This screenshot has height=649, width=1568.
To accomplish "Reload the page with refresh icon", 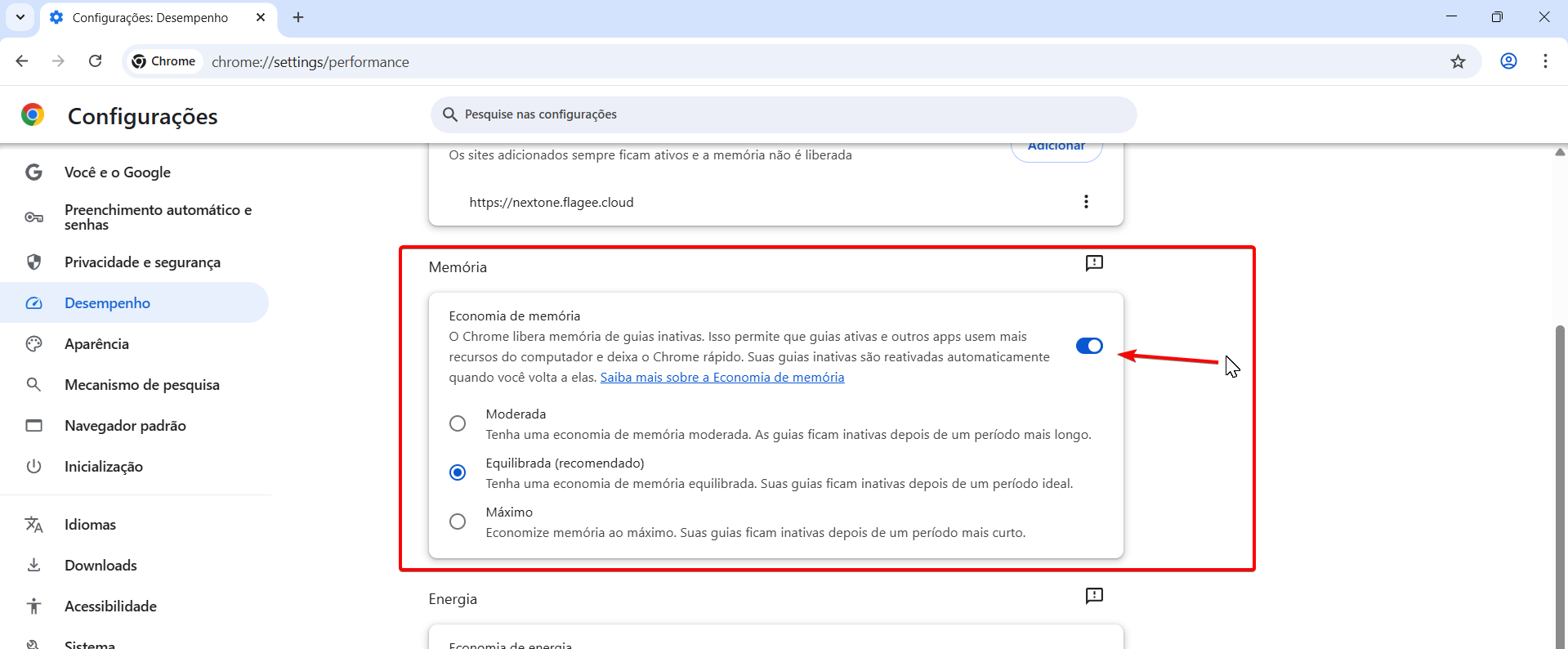I will click(x=96, y=61).
